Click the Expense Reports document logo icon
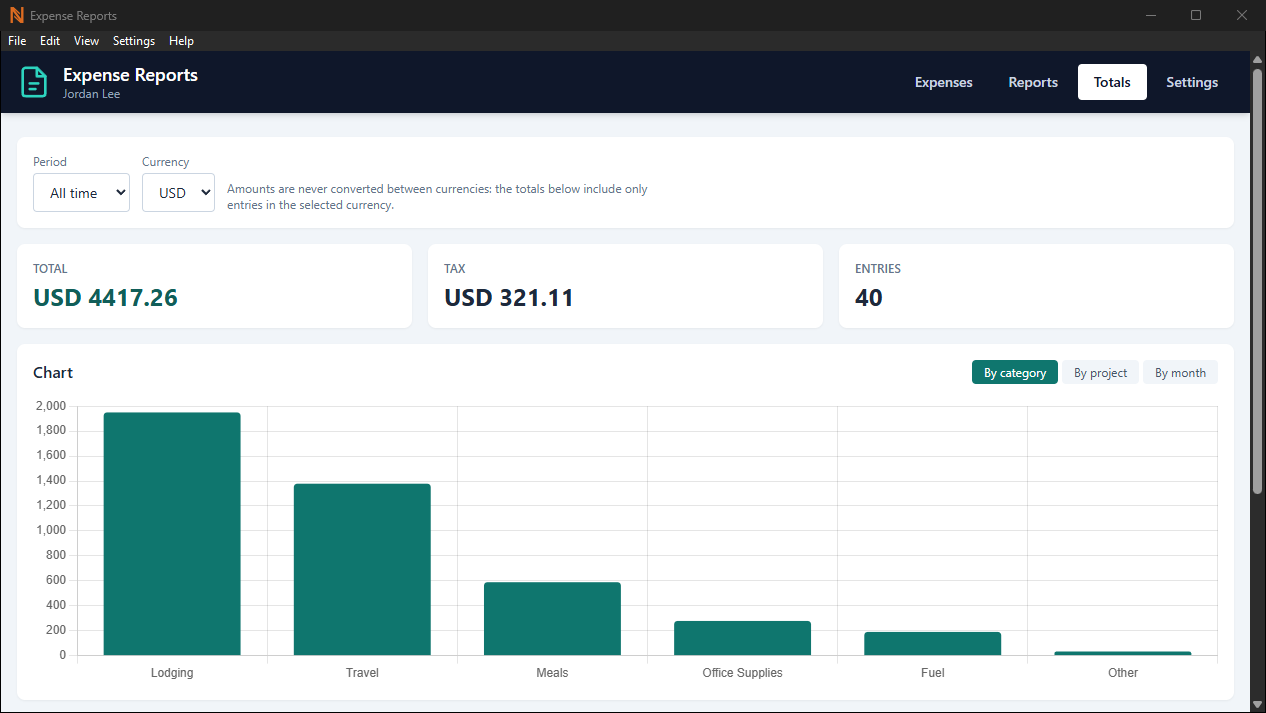Screen dimensions: 1266x713 34,82
